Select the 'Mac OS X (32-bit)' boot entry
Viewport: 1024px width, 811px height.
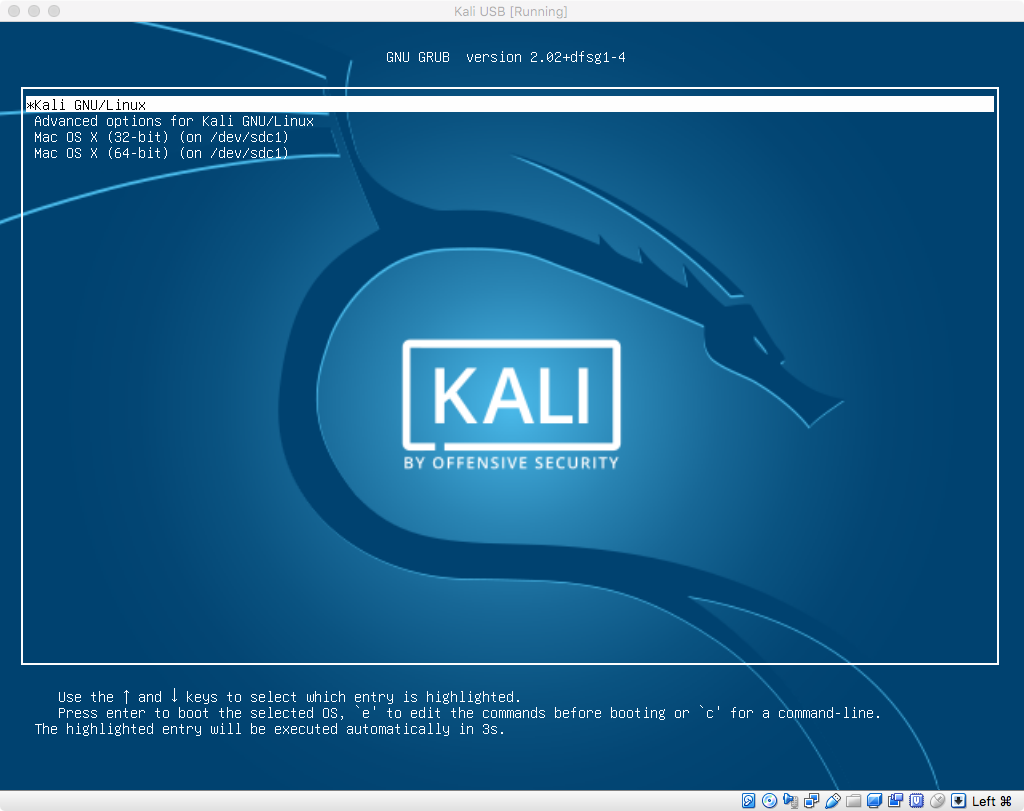click(161, 137)
